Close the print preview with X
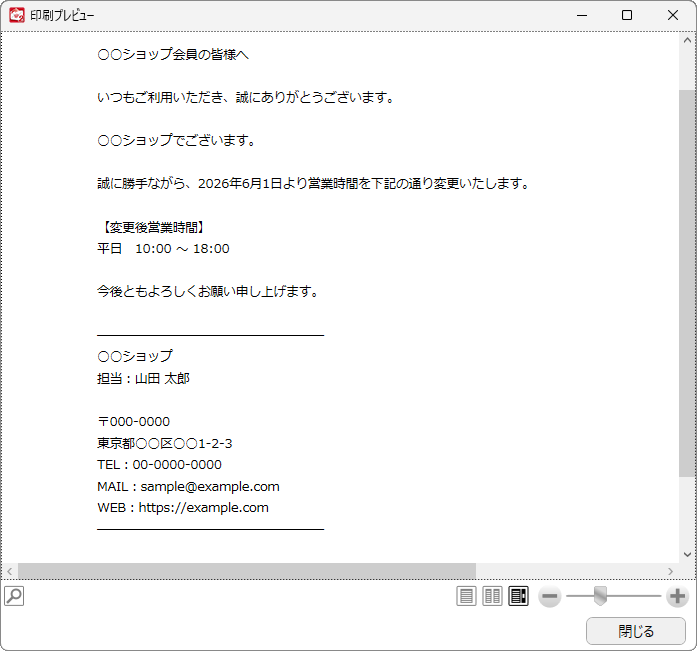697x651 pixels. (673, 15)
